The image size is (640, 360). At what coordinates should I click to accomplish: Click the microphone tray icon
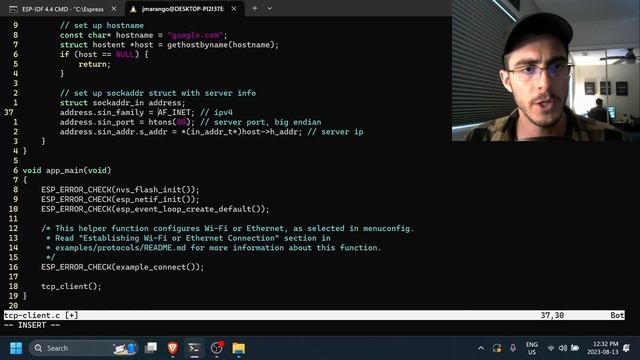[x=513, y=348]
